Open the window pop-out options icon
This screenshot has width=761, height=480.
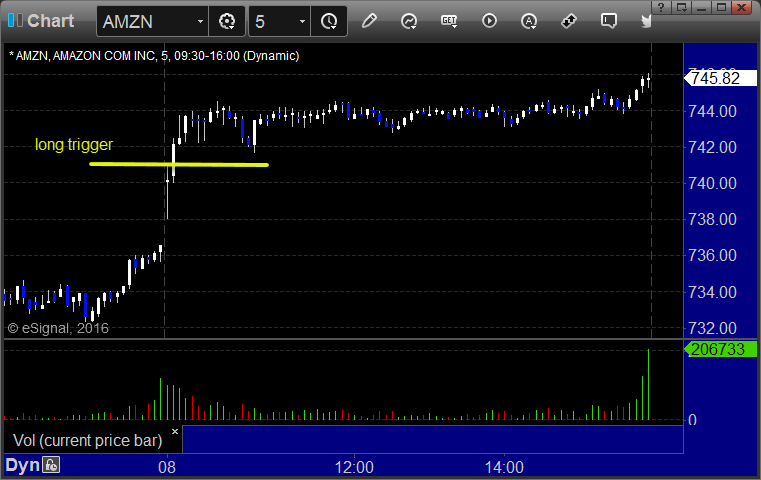681,7
